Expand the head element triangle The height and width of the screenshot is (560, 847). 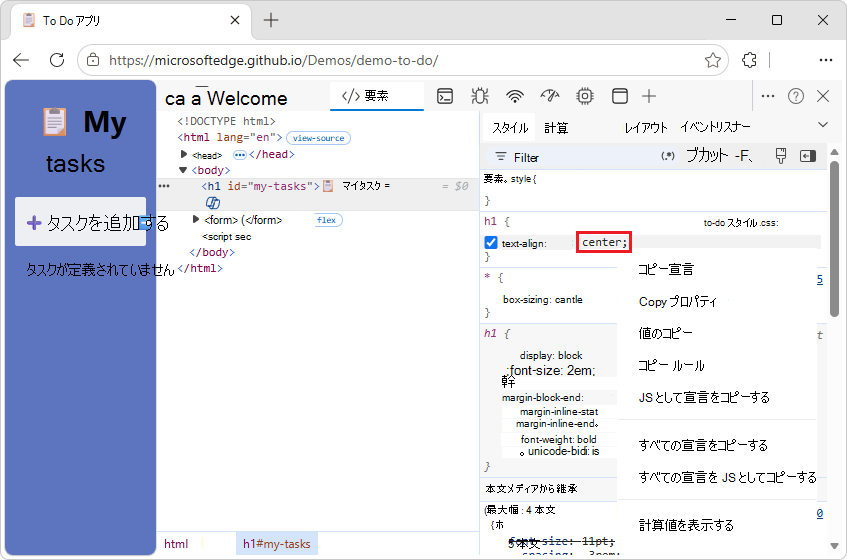(x=184, y=154)
